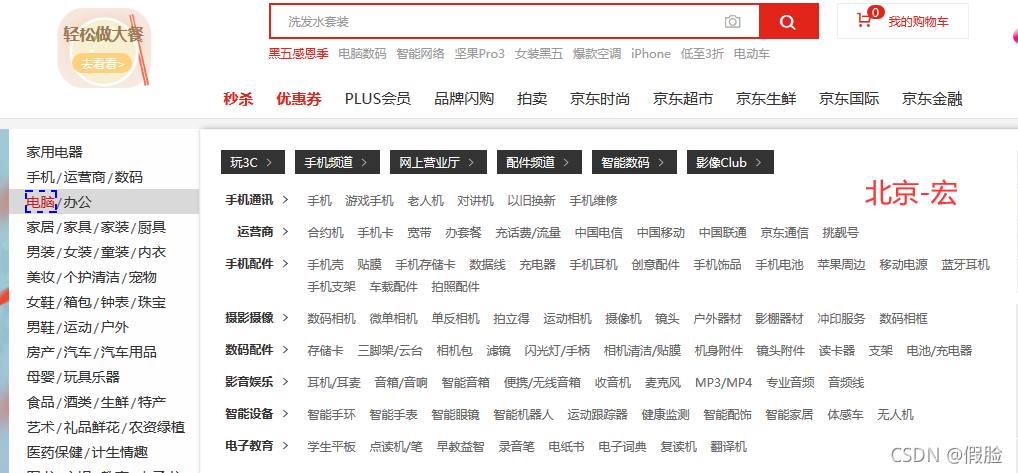Click the 单反相机 link

tap(456, 319)
